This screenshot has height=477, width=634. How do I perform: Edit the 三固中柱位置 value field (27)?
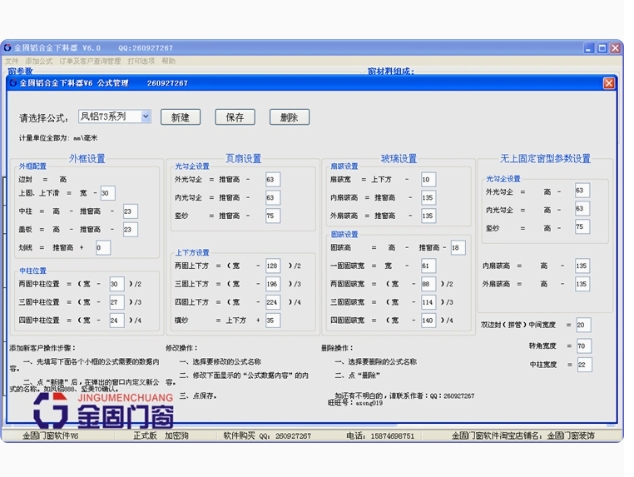pos(117,302)
